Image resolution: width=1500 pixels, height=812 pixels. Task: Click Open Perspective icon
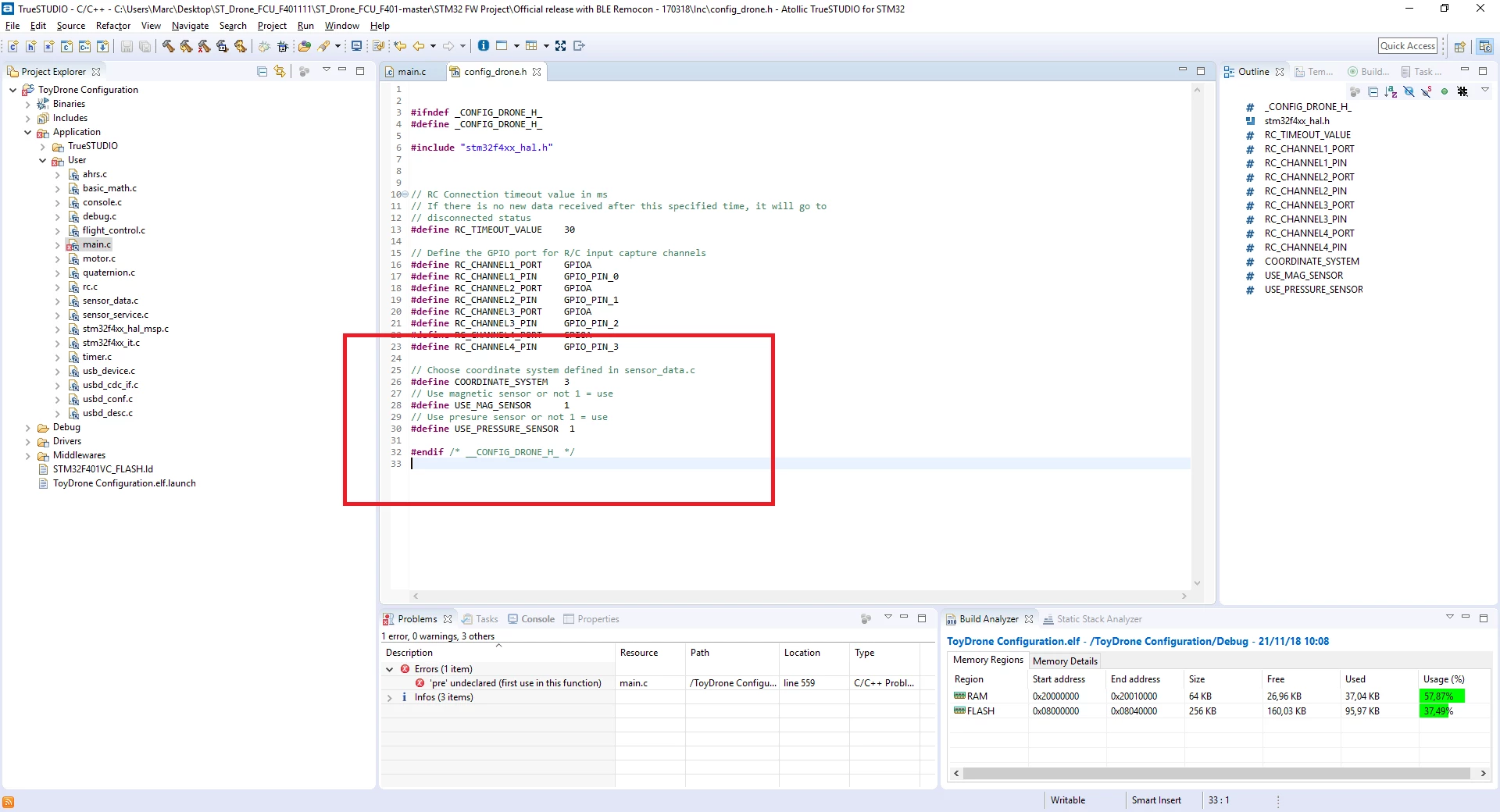pos(1459,47)
